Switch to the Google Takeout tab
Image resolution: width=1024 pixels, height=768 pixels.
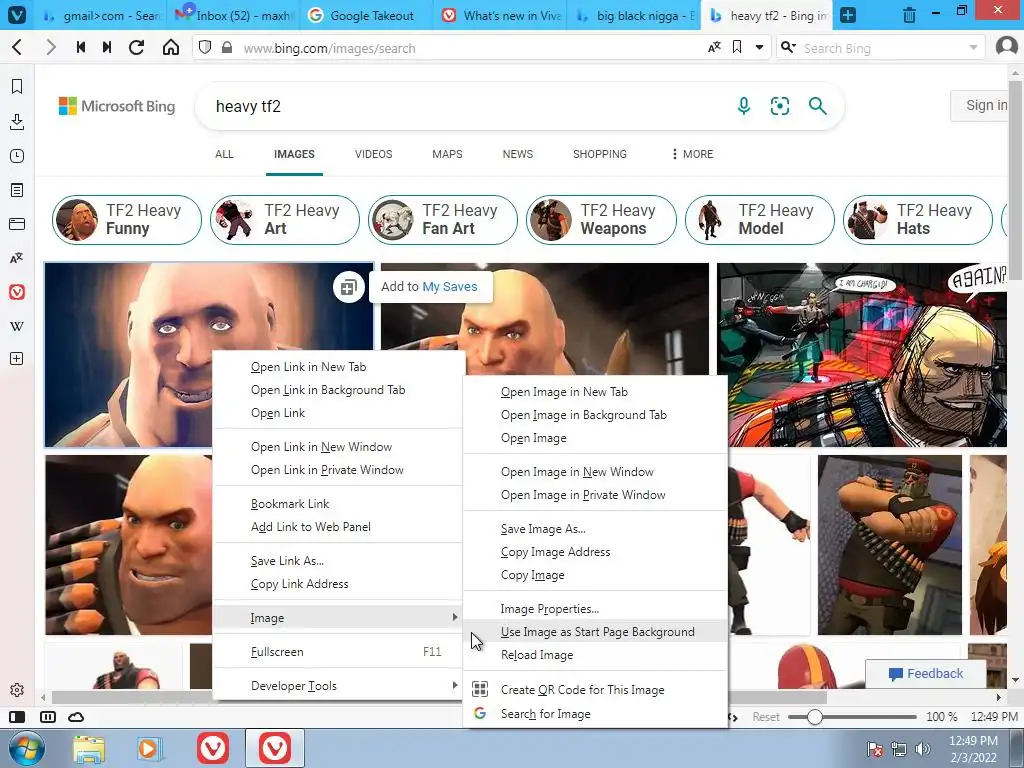coord(366,15)
